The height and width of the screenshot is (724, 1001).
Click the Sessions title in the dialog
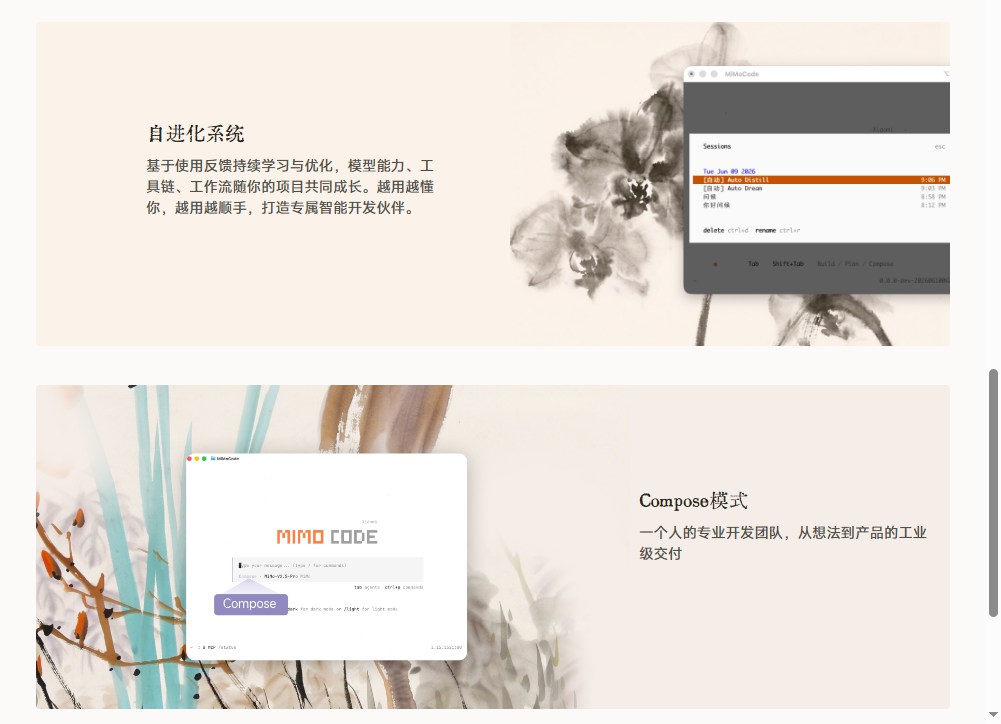pyautogui.click(x=717, y=146)
